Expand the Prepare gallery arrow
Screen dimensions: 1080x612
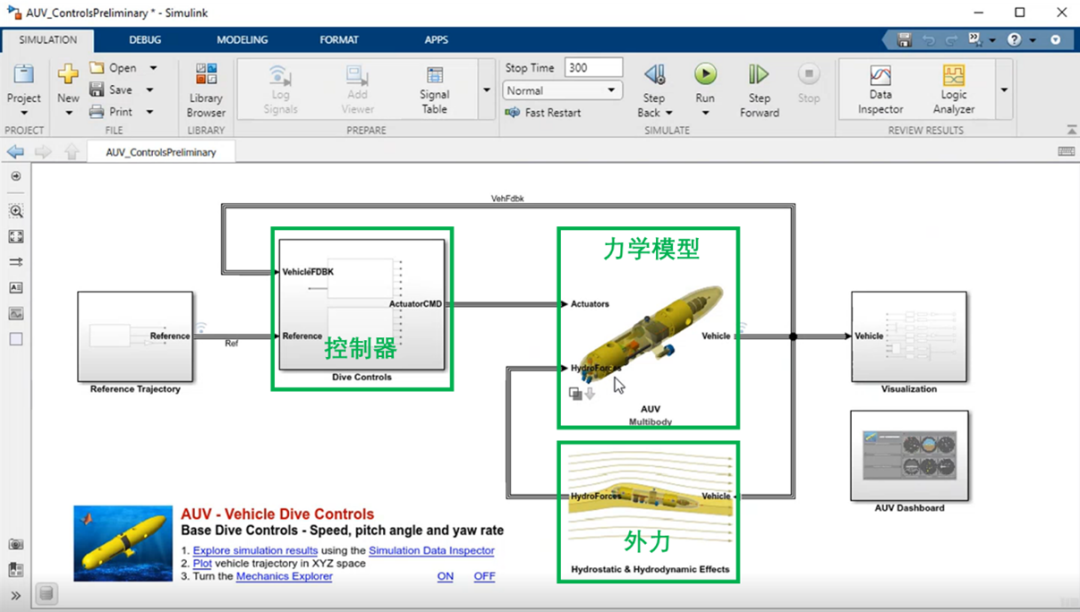486,90
